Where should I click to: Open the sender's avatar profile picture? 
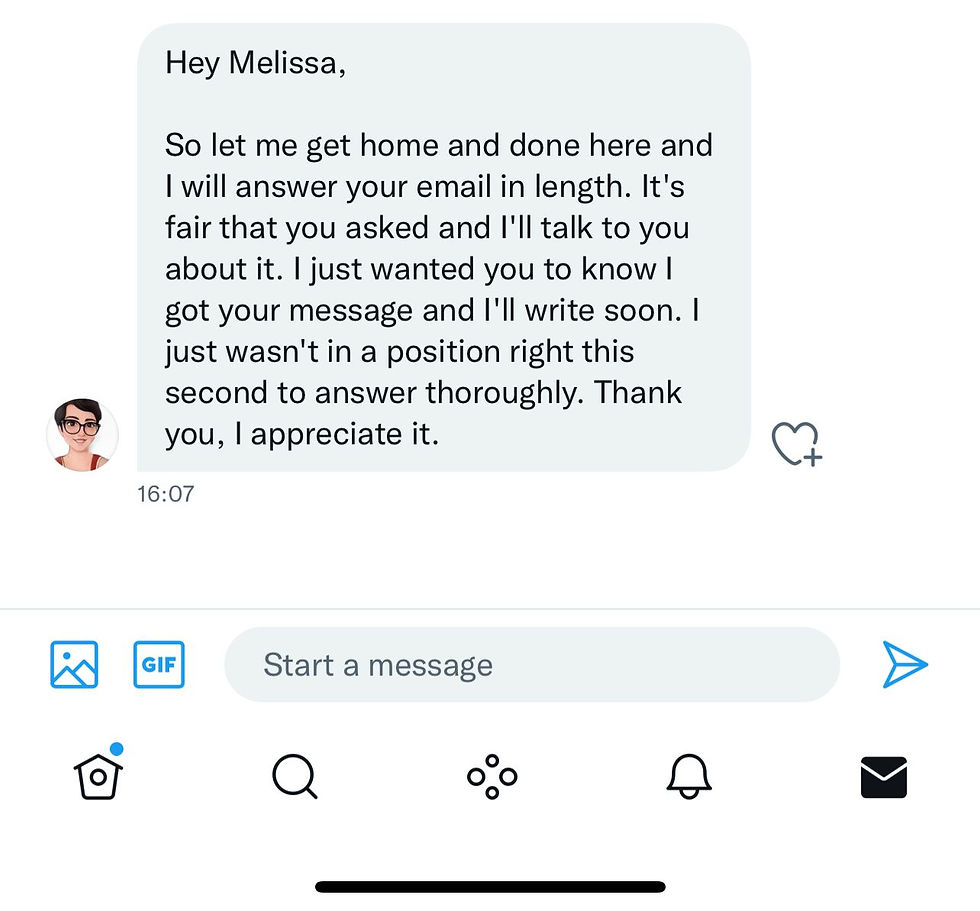point(82,434)
